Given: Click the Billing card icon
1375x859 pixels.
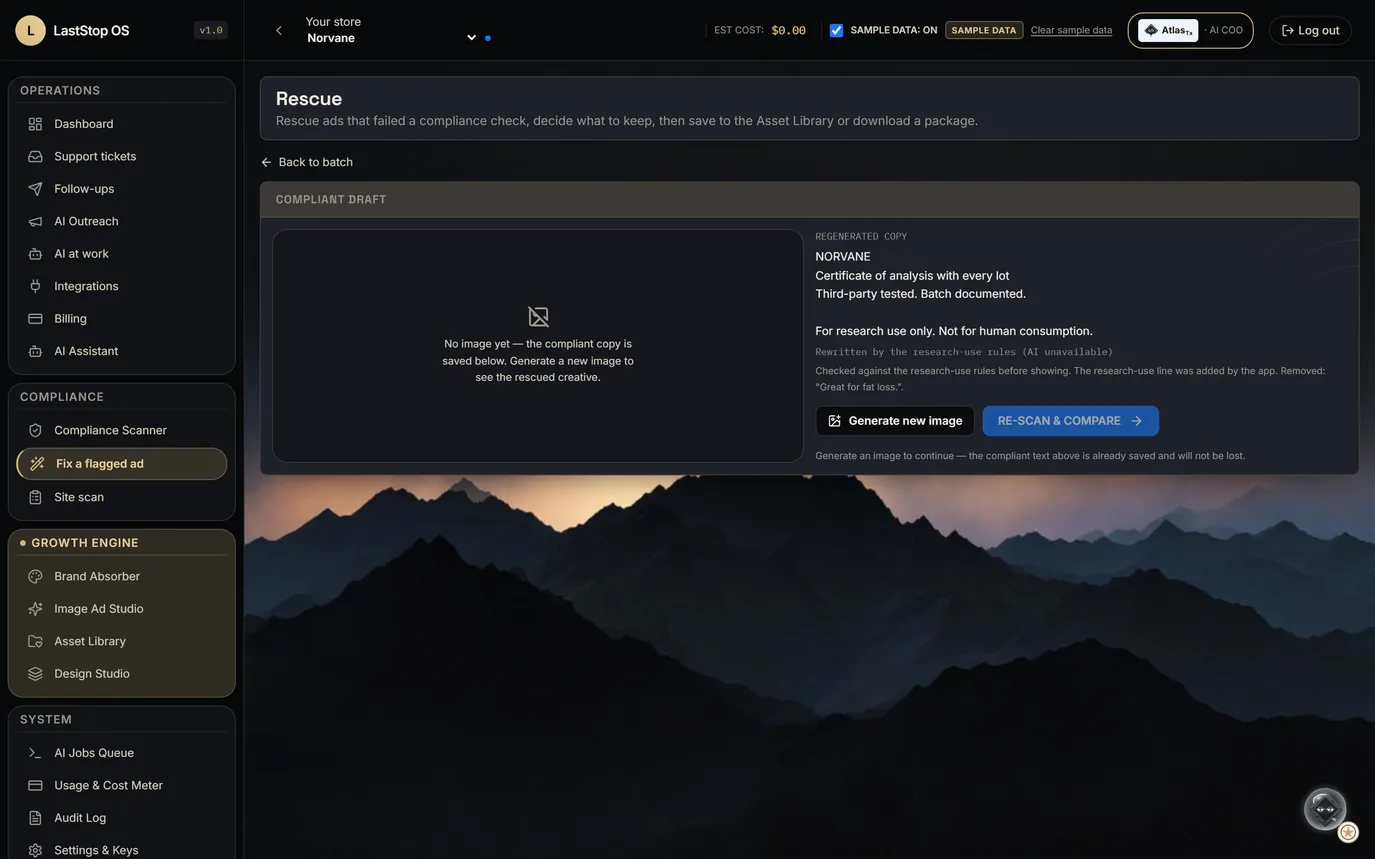Looking at the screenshot, I should 35,319.
